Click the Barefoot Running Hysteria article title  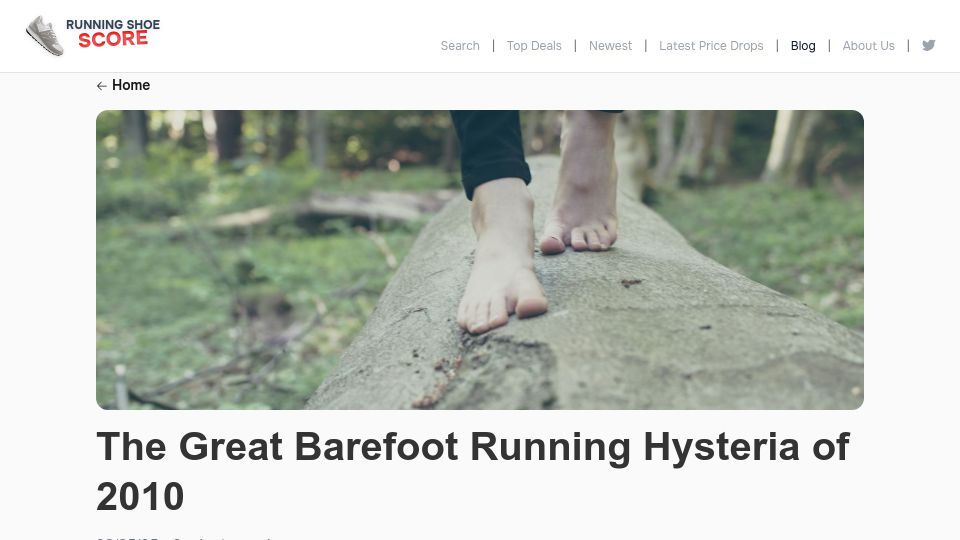point(473,471)
